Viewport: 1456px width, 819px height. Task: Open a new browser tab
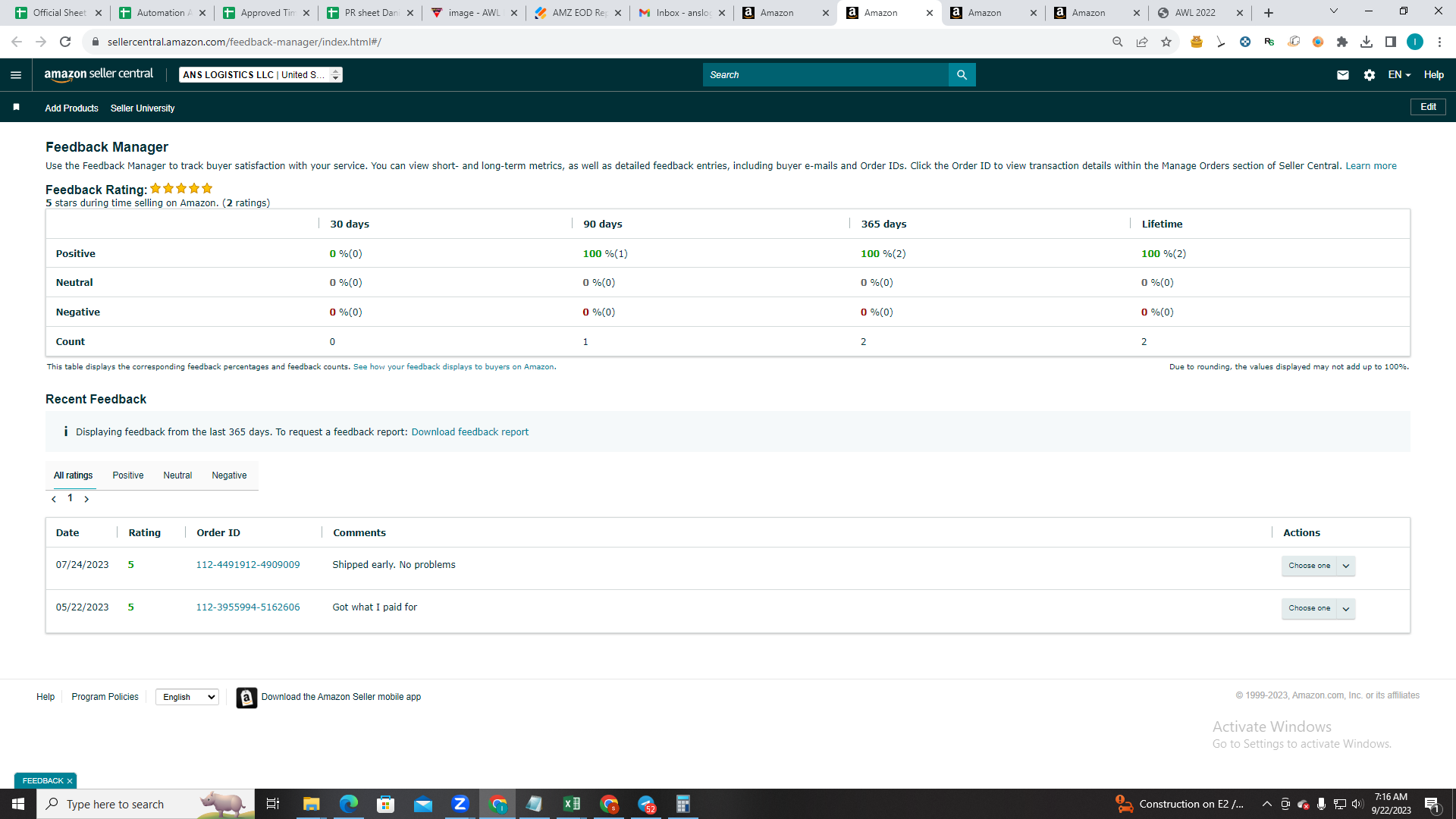click(1269, 13)
